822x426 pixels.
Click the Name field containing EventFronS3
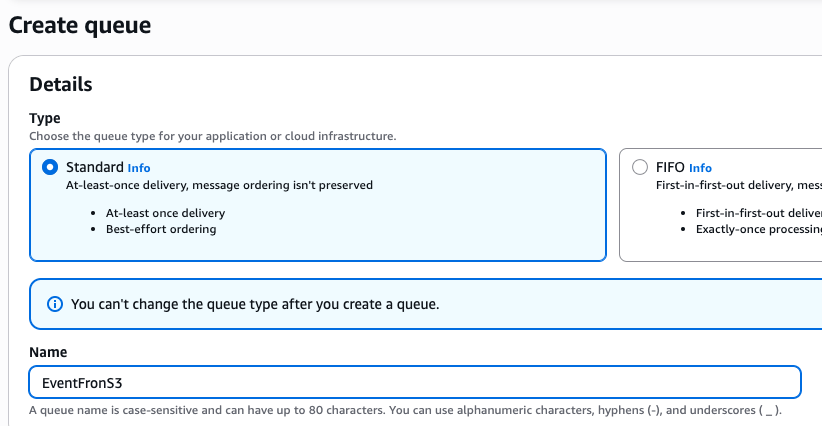[415, 382]
